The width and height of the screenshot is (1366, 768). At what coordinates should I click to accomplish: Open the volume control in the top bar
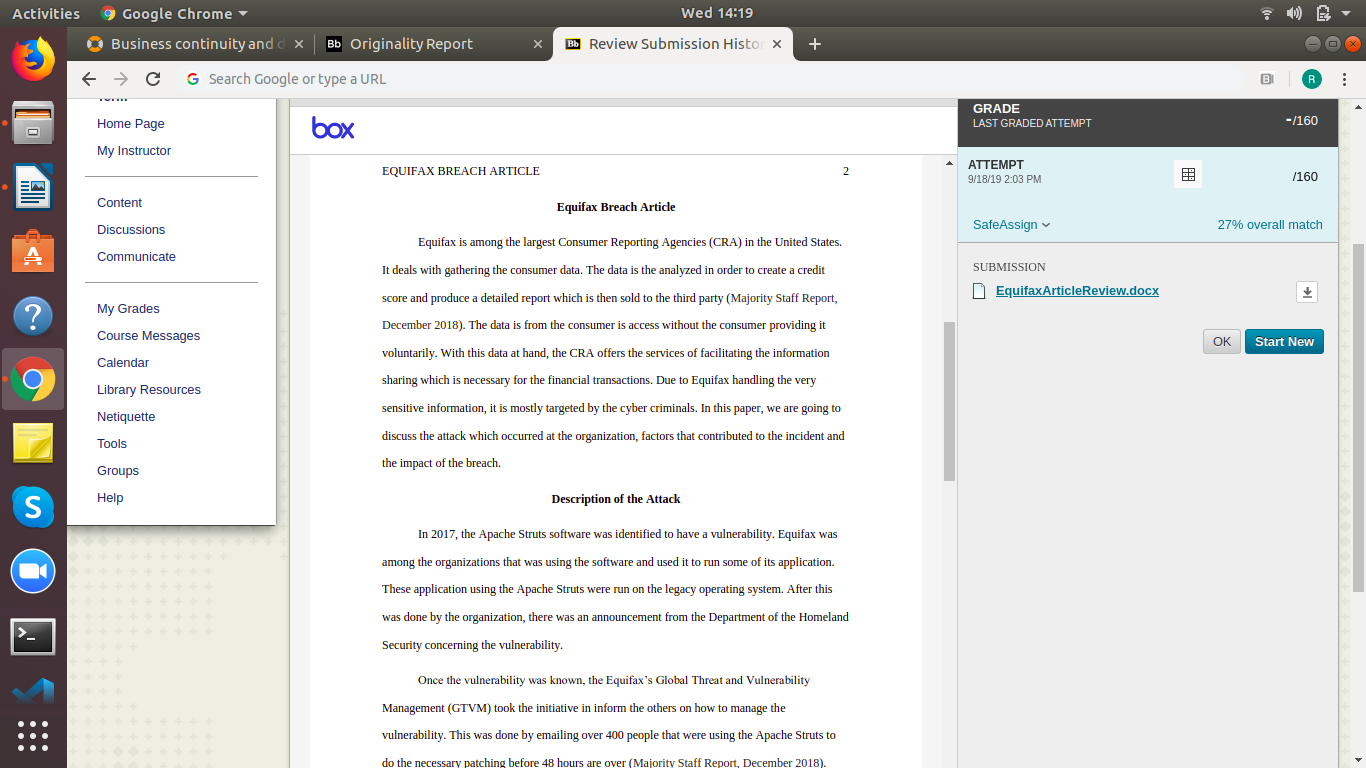pyautogui.click(x=1295, y=13)
